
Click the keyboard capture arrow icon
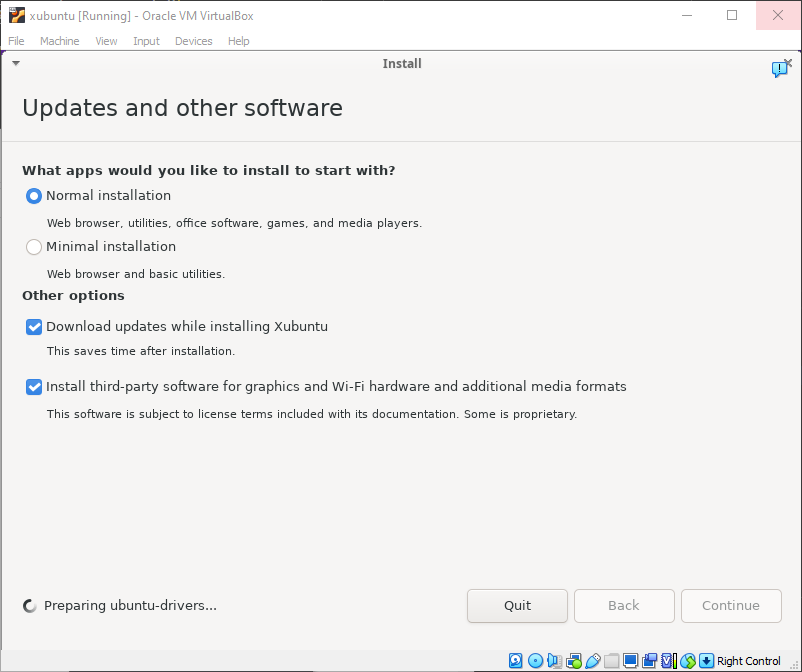point(706,661)
